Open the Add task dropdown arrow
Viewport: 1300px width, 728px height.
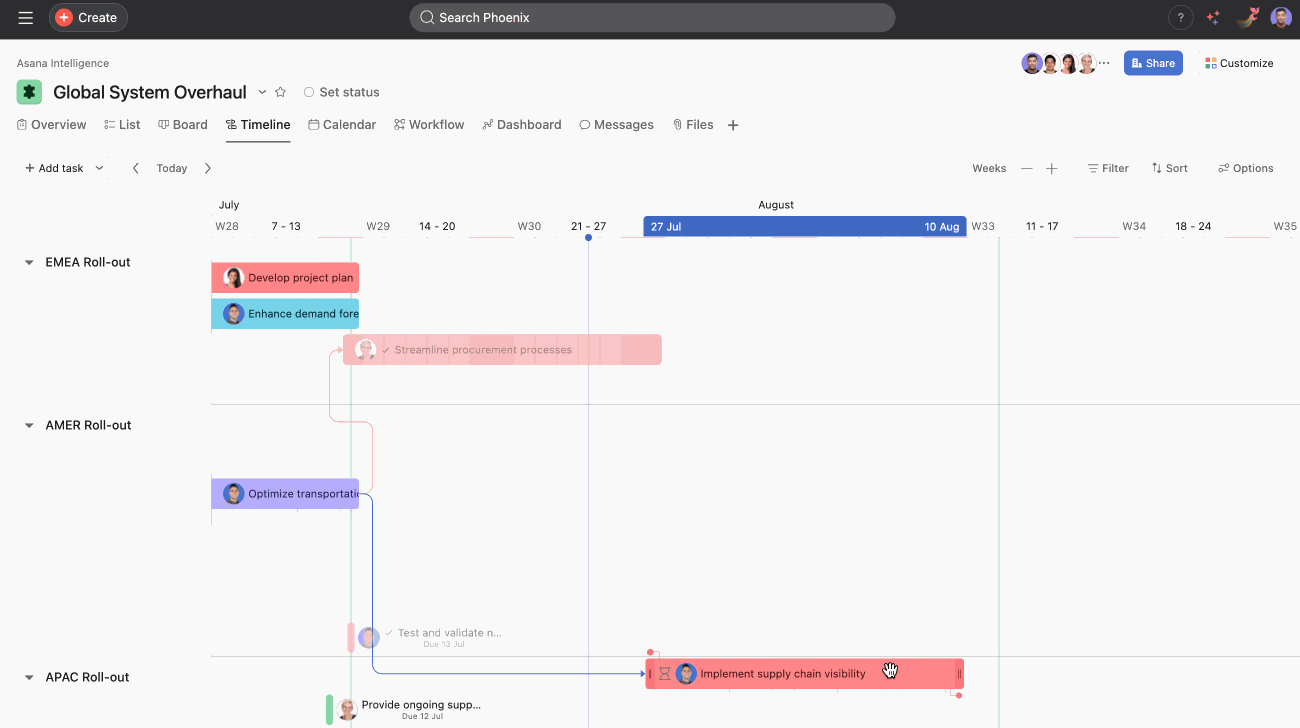99,169
